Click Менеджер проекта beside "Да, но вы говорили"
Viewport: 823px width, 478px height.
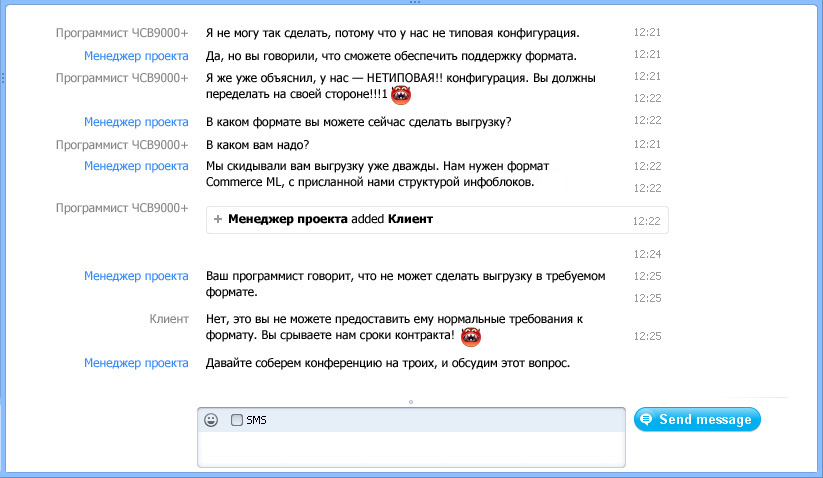coord(136,55)
